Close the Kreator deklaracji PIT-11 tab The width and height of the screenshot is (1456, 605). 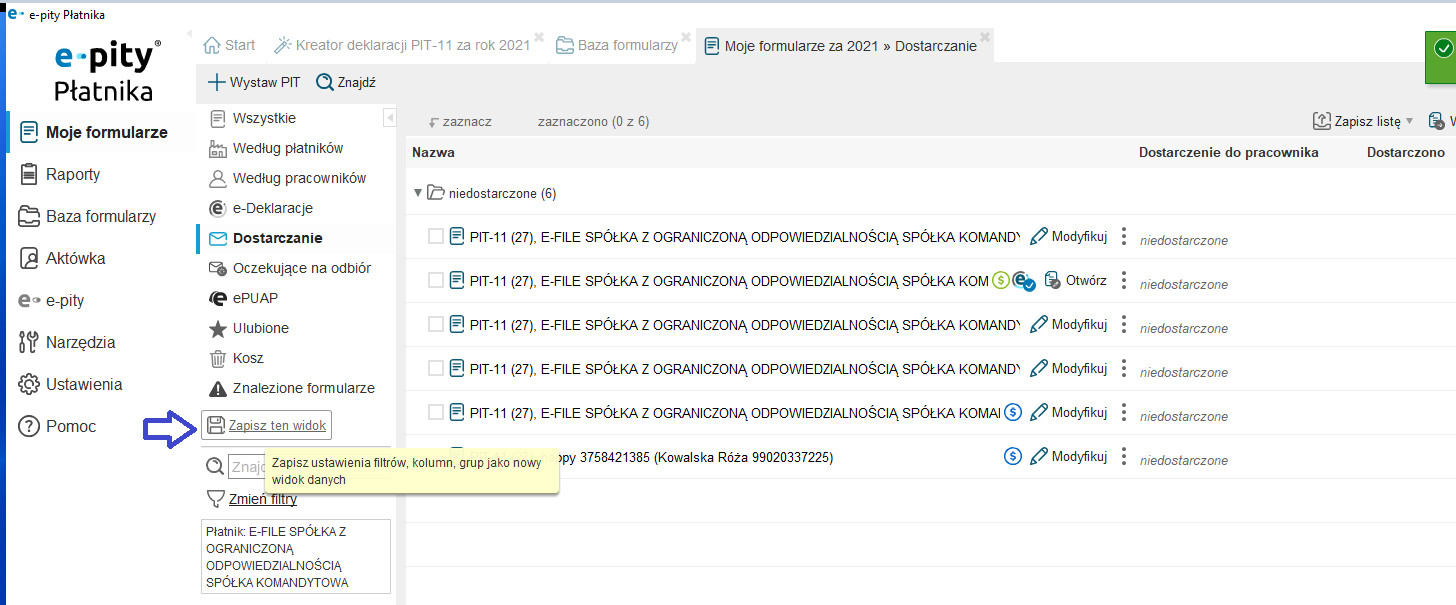pos(539,37)
